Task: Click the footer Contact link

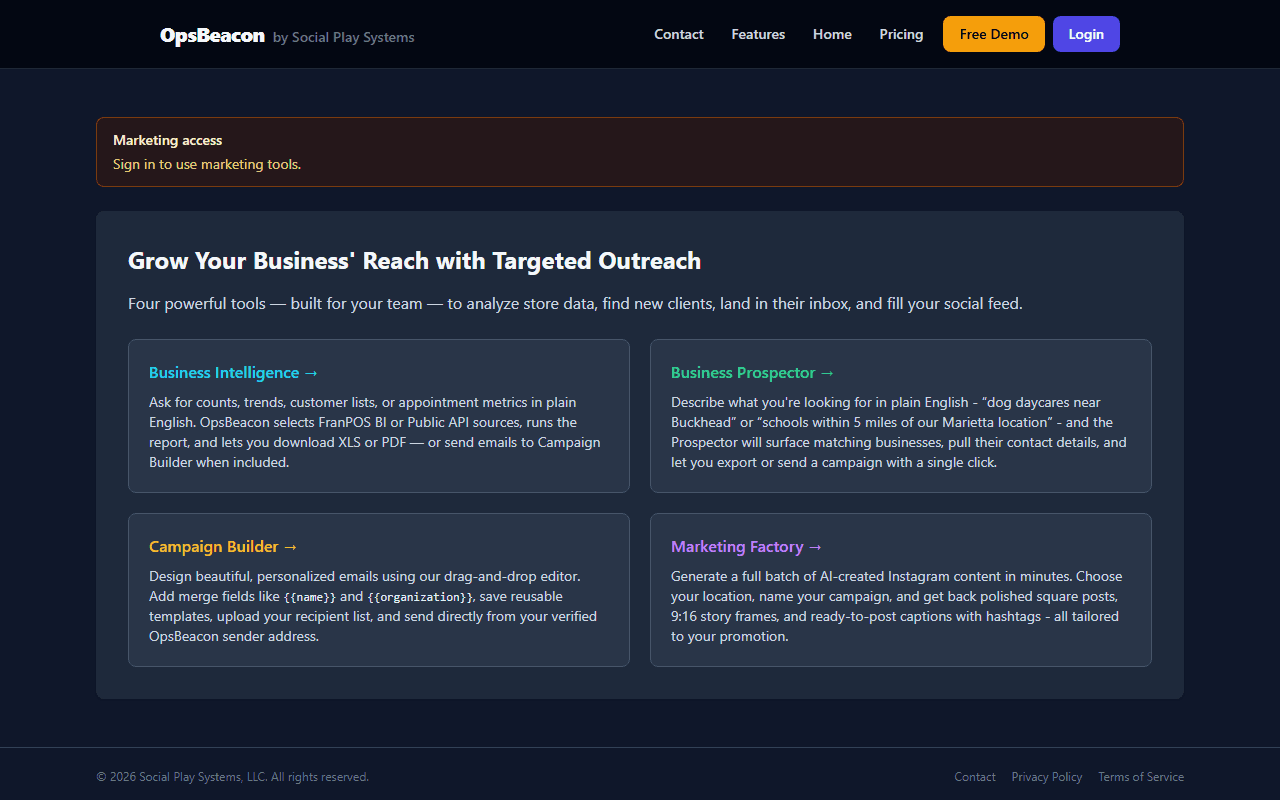Action: point(975,777)
